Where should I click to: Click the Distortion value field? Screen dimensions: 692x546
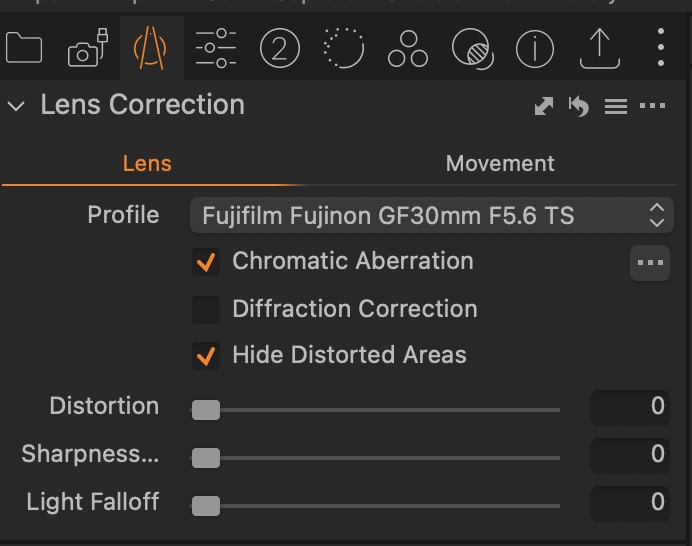click(630, 407)
